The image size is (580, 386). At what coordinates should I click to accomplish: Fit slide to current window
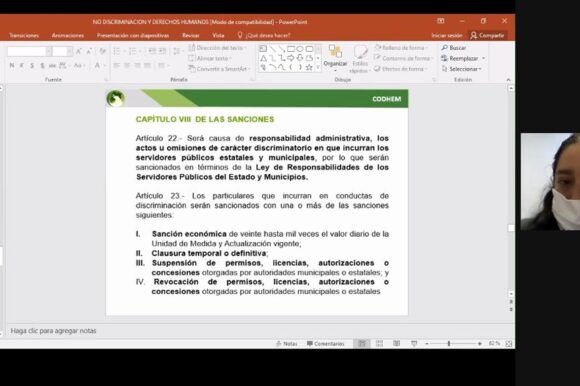pyautogui.click(x=509, y=344)
